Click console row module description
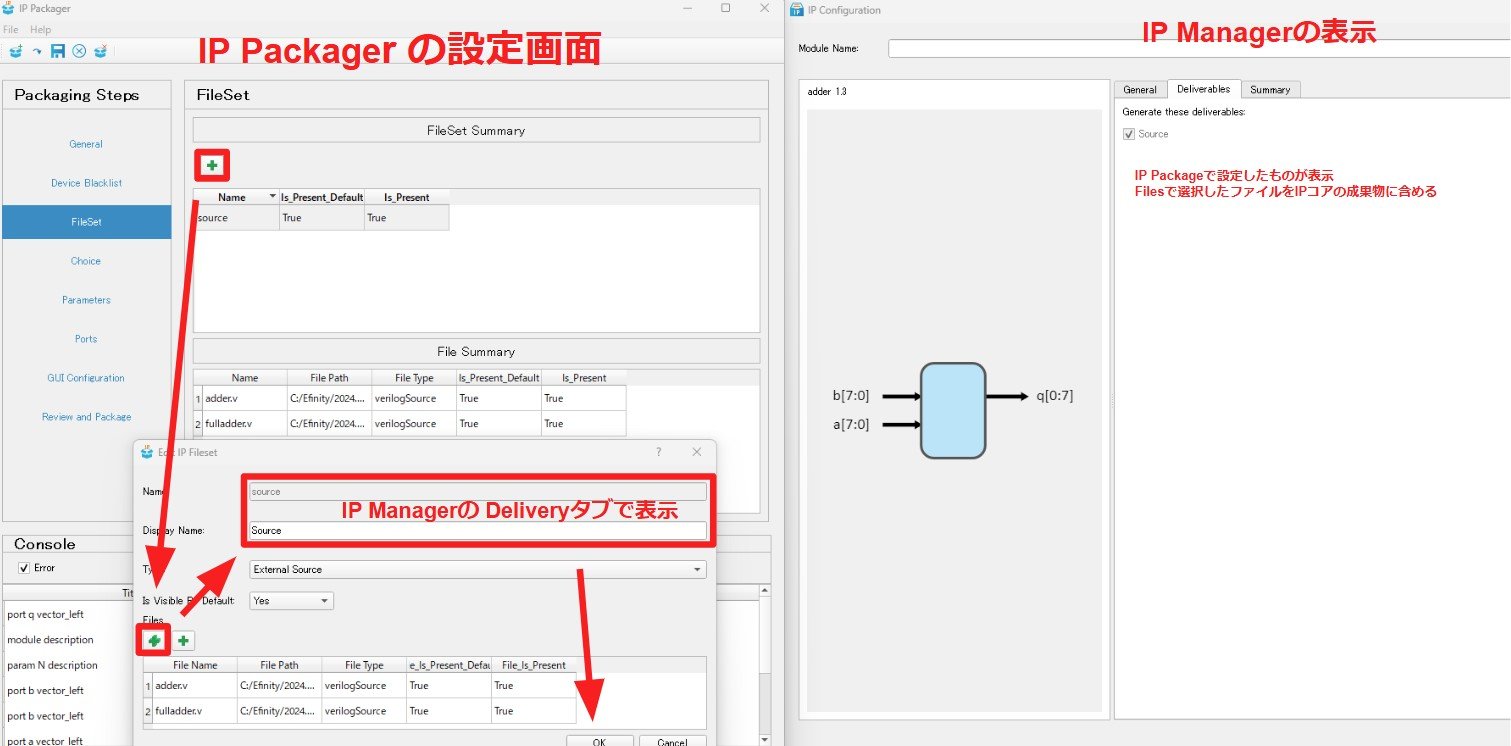This screenshot has width=1511, height=746. click(50, 640)
